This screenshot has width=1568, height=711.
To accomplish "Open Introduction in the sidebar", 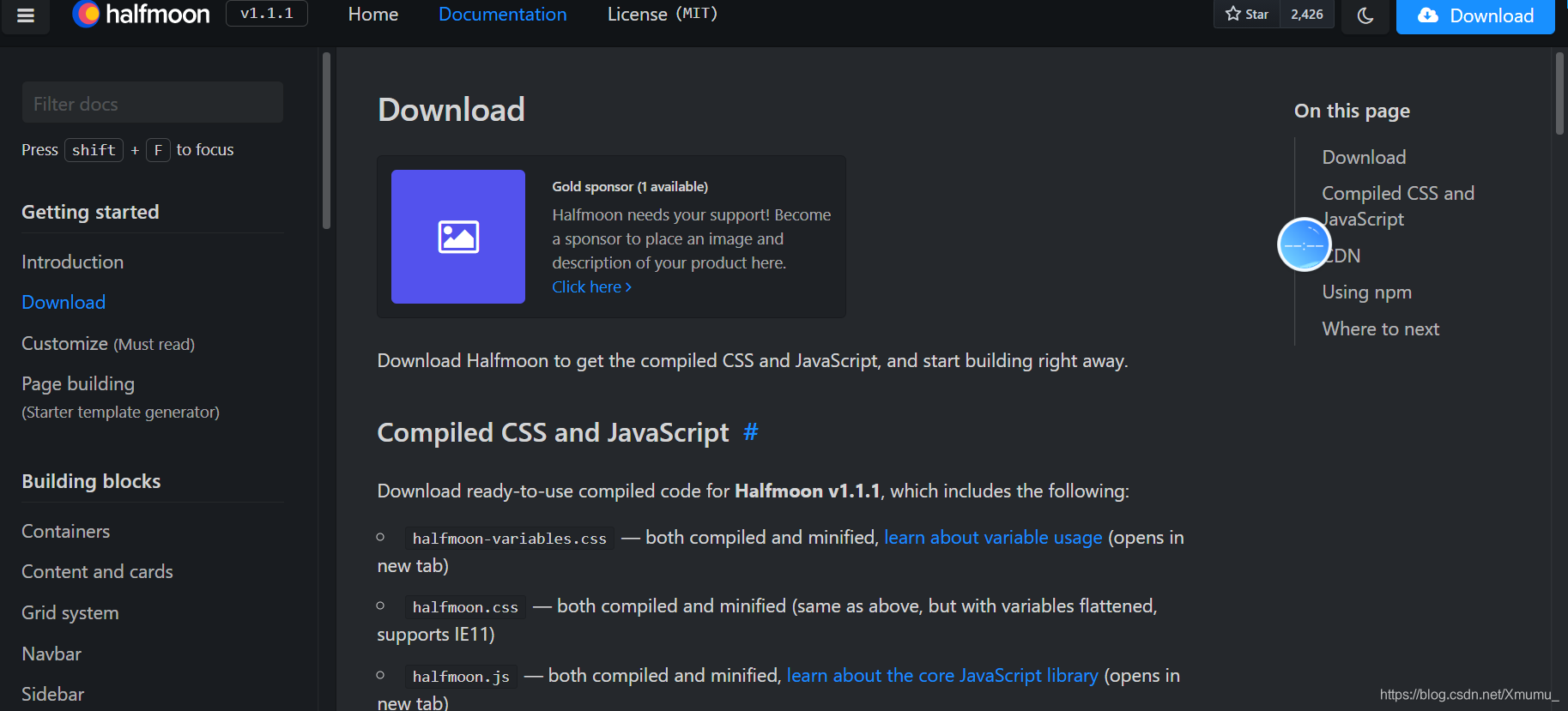I will (x=73, y=262).
